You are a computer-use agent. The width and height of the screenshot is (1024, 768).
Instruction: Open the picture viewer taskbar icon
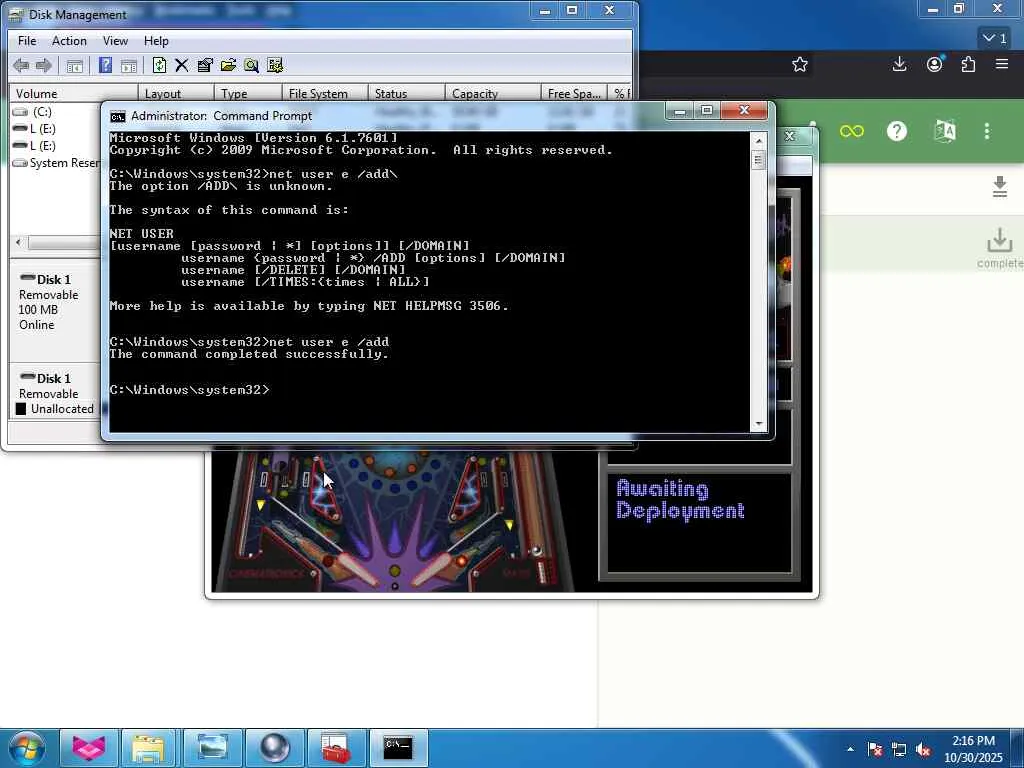[212, 748]
